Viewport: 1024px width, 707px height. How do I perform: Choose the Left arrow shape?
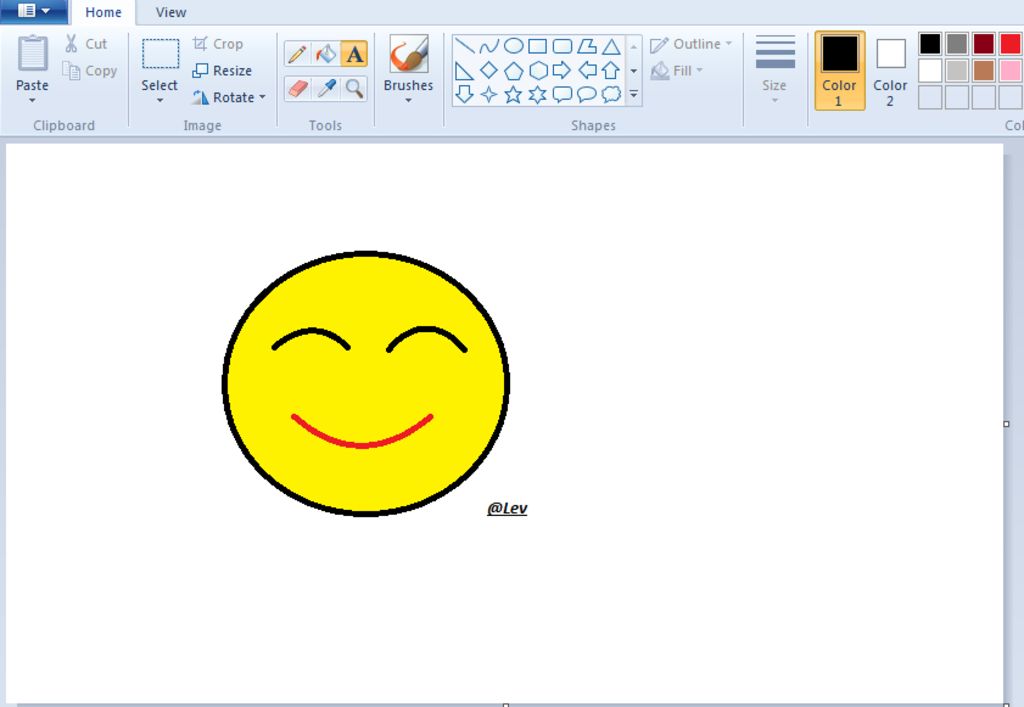(586, 70)
